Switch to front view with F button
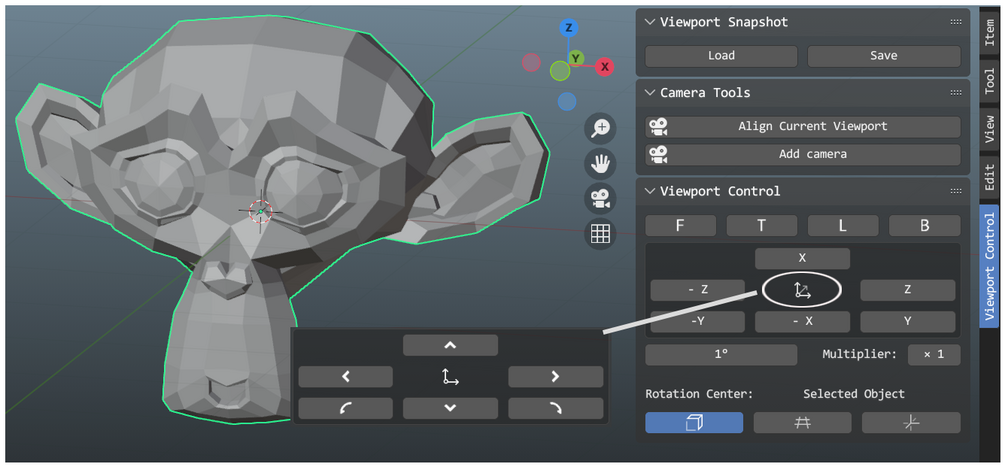This screenshot has height=467, width=1005. click(681, 225)
